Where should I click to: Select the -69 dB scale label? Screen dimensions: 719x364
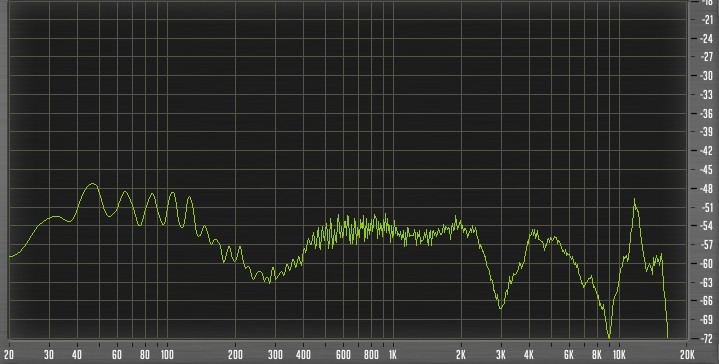tap(707, 320)
